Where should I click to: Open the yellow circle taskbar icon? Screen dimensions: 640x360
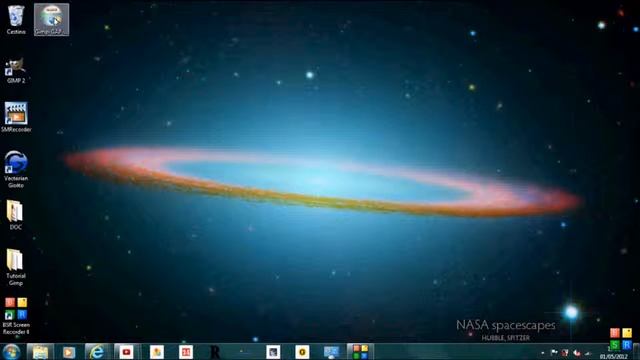coord(302,352)
